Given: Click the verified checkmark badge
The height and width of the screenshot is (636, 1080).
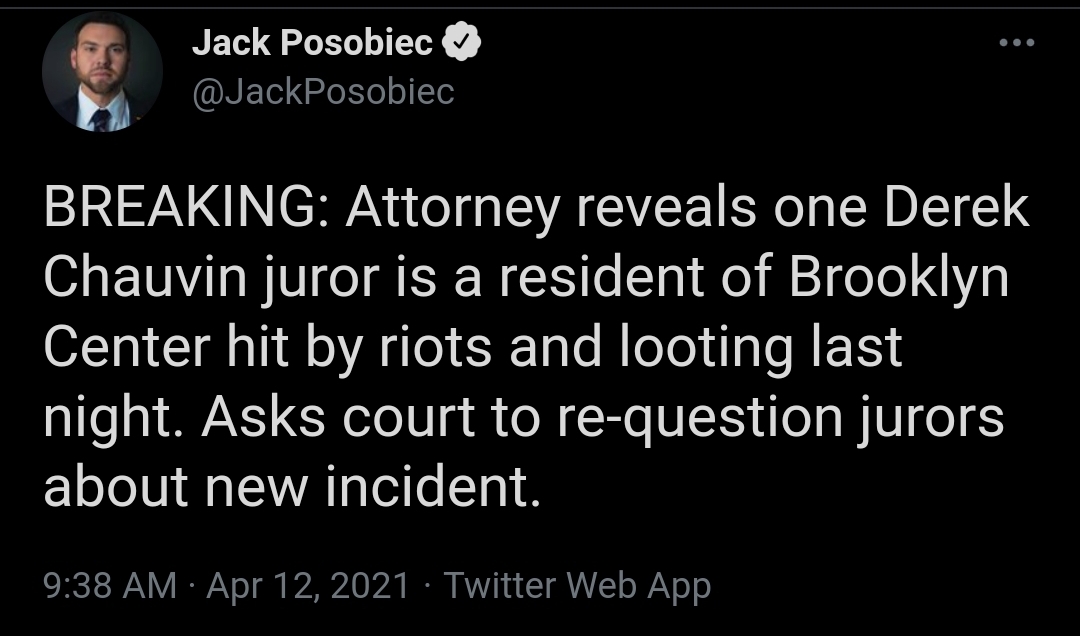Looking at the screenshot, I should [461, 42].
